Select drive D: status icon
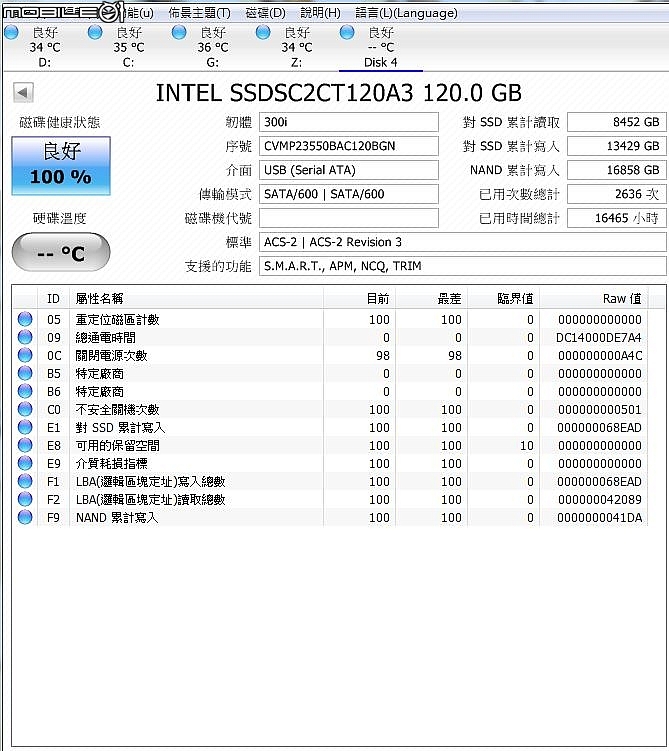Screen dimensions: 669x751 (x=11, y=33)
